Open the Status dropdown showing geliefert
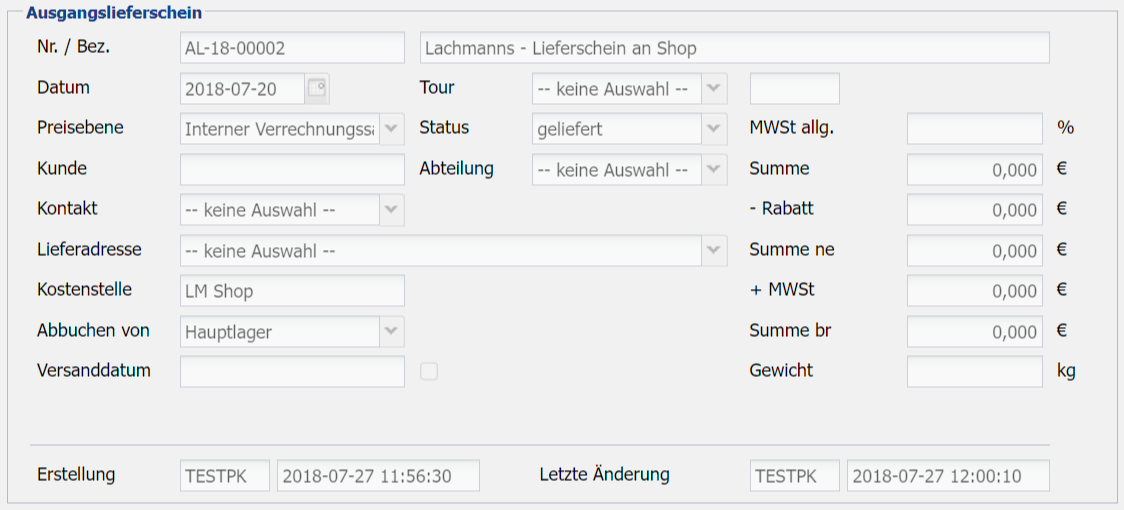 click(714, 129)
